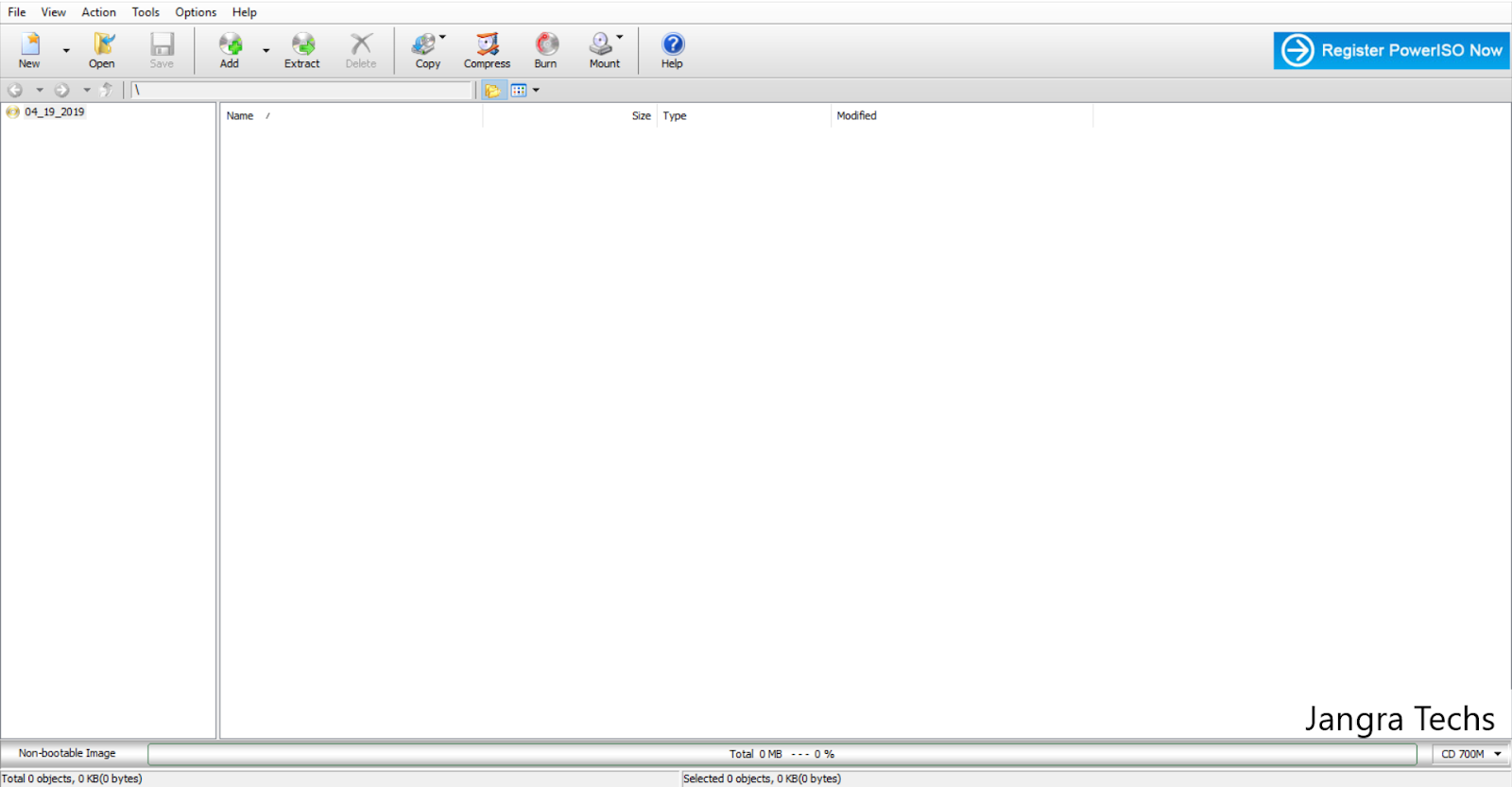Image resolution: width=1512 pixels, height=787 pixels.
Task: Click the Non-bootable Image status label
Action: coord(67,753)
